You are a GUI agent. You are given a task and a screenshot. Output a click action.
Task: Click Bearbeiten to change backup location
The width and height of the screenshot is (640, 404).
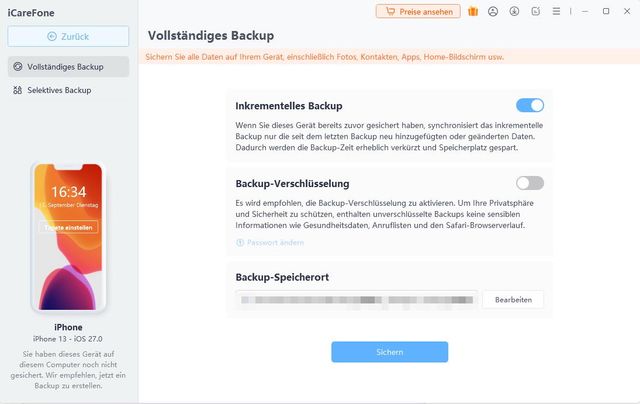coord(513,300)
